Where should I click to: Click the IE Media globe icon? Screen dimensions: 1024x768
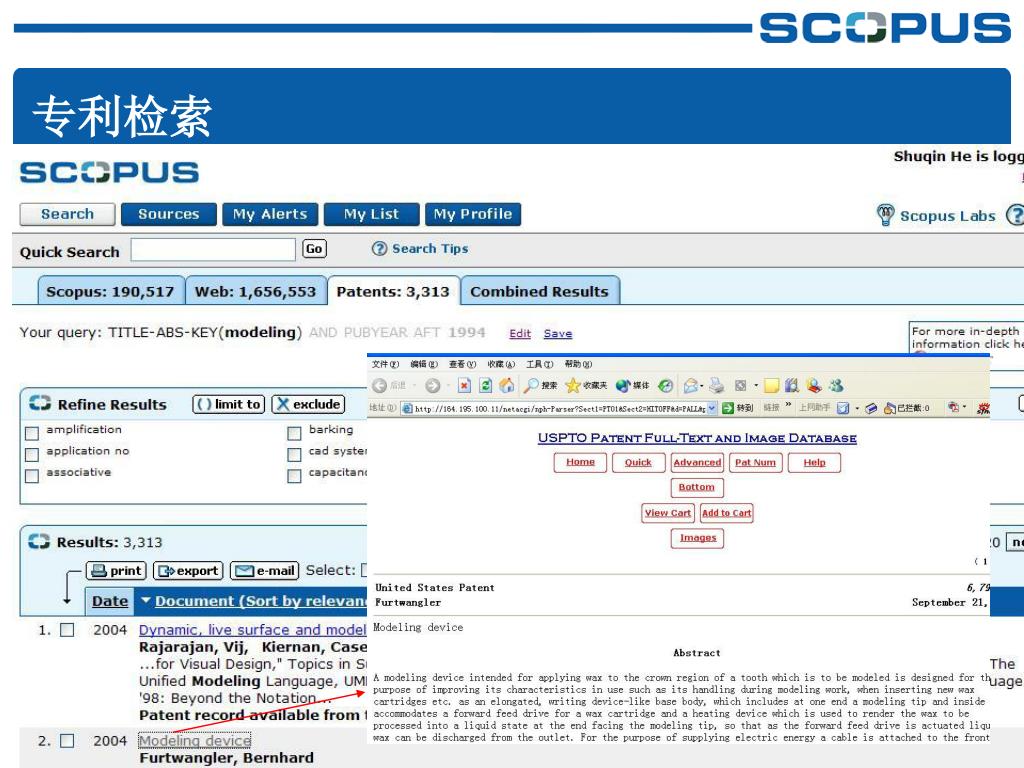[623, 386]
